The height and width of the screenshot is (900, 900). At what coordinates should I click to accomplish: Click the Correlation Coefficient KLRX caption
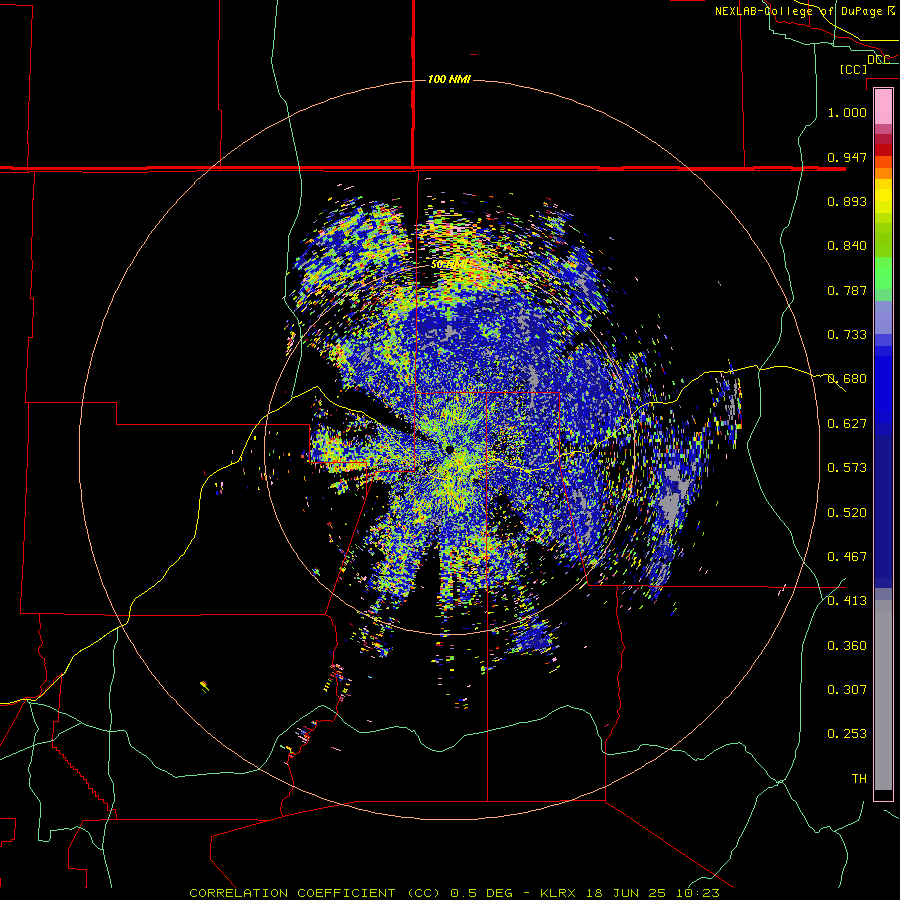coord(455,893)
